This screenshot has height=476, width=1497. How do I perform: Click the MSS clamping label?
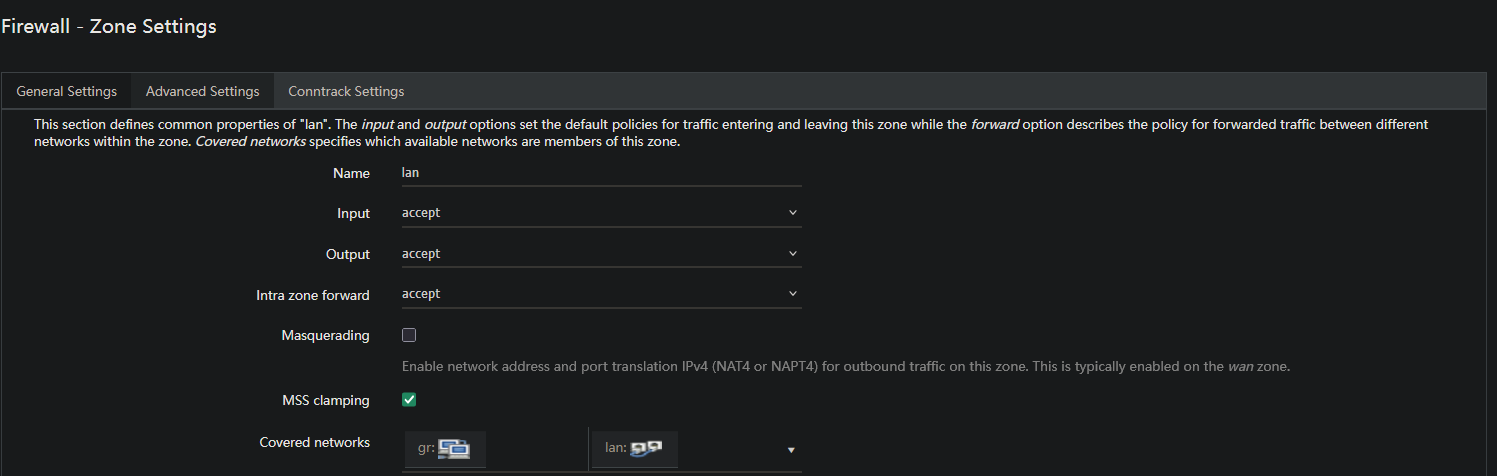[x=325, y=400]
